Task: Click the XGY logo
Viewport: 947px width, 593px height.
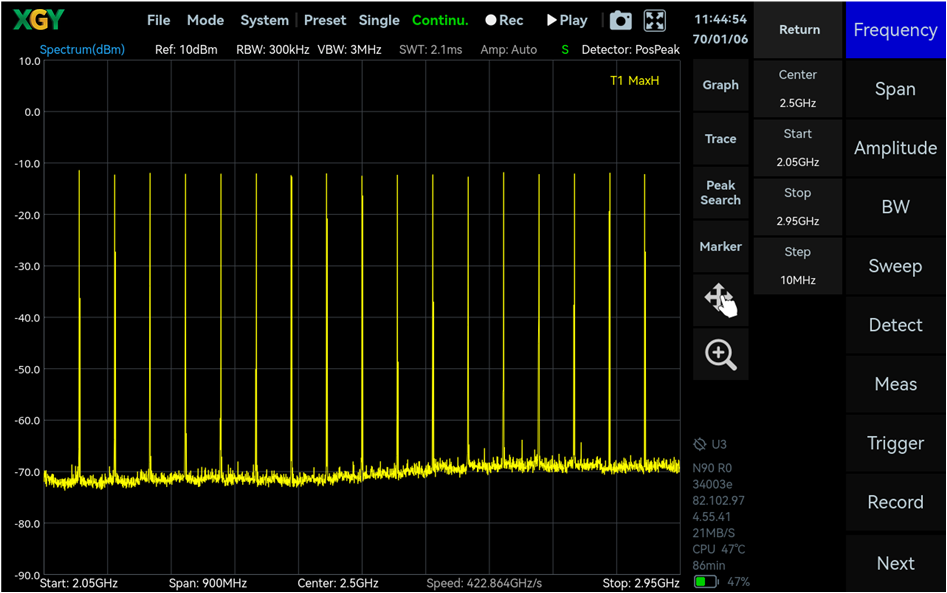Action: 39,20
